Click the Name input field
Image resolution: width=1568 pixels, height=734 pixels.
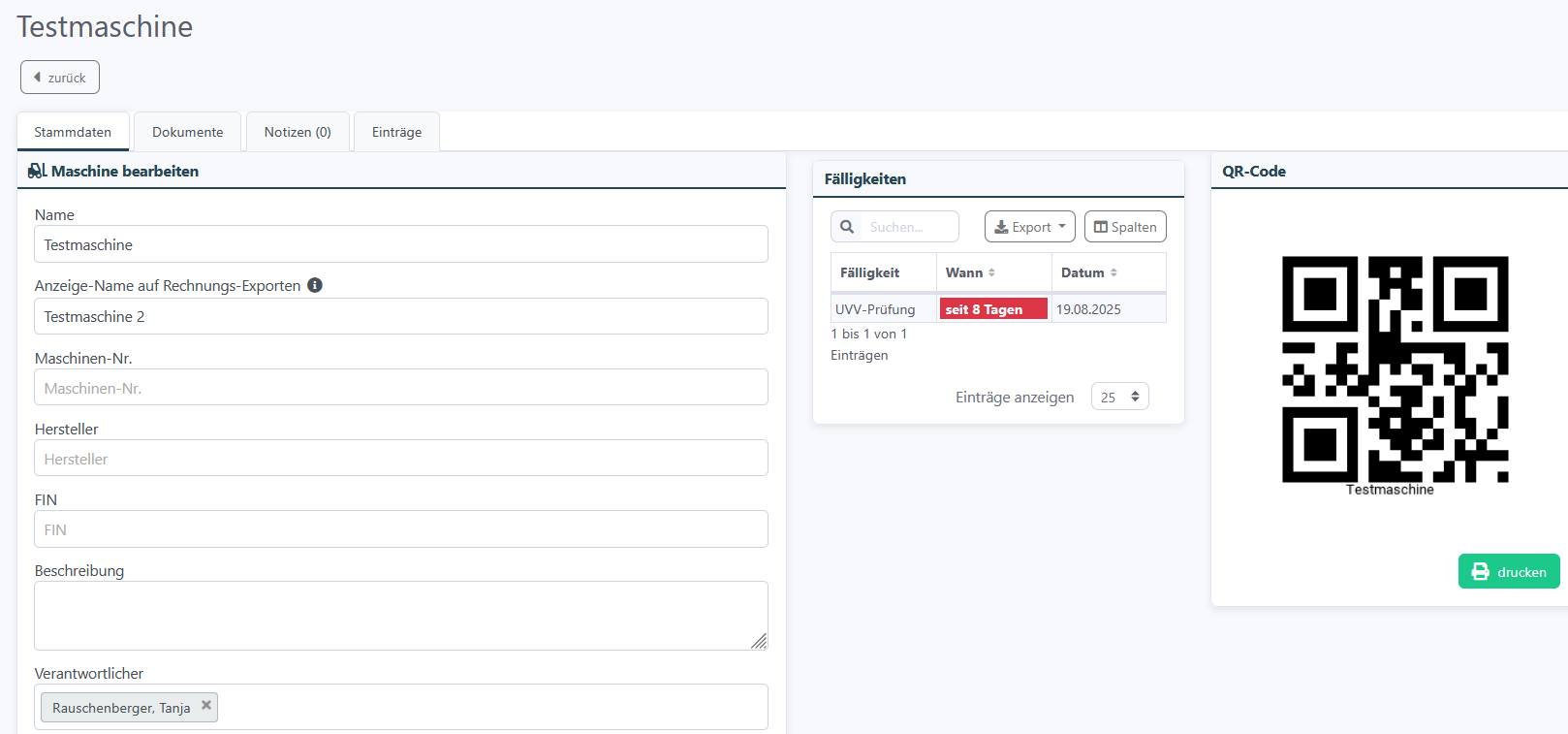tap(401, 244)
